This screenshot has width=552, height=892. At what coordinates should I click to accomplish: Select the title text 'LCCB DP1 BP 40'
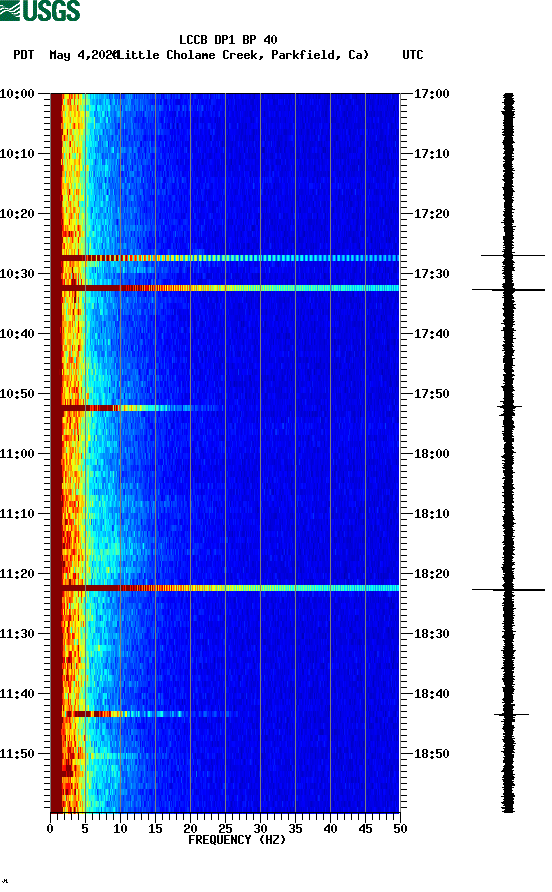228,40
